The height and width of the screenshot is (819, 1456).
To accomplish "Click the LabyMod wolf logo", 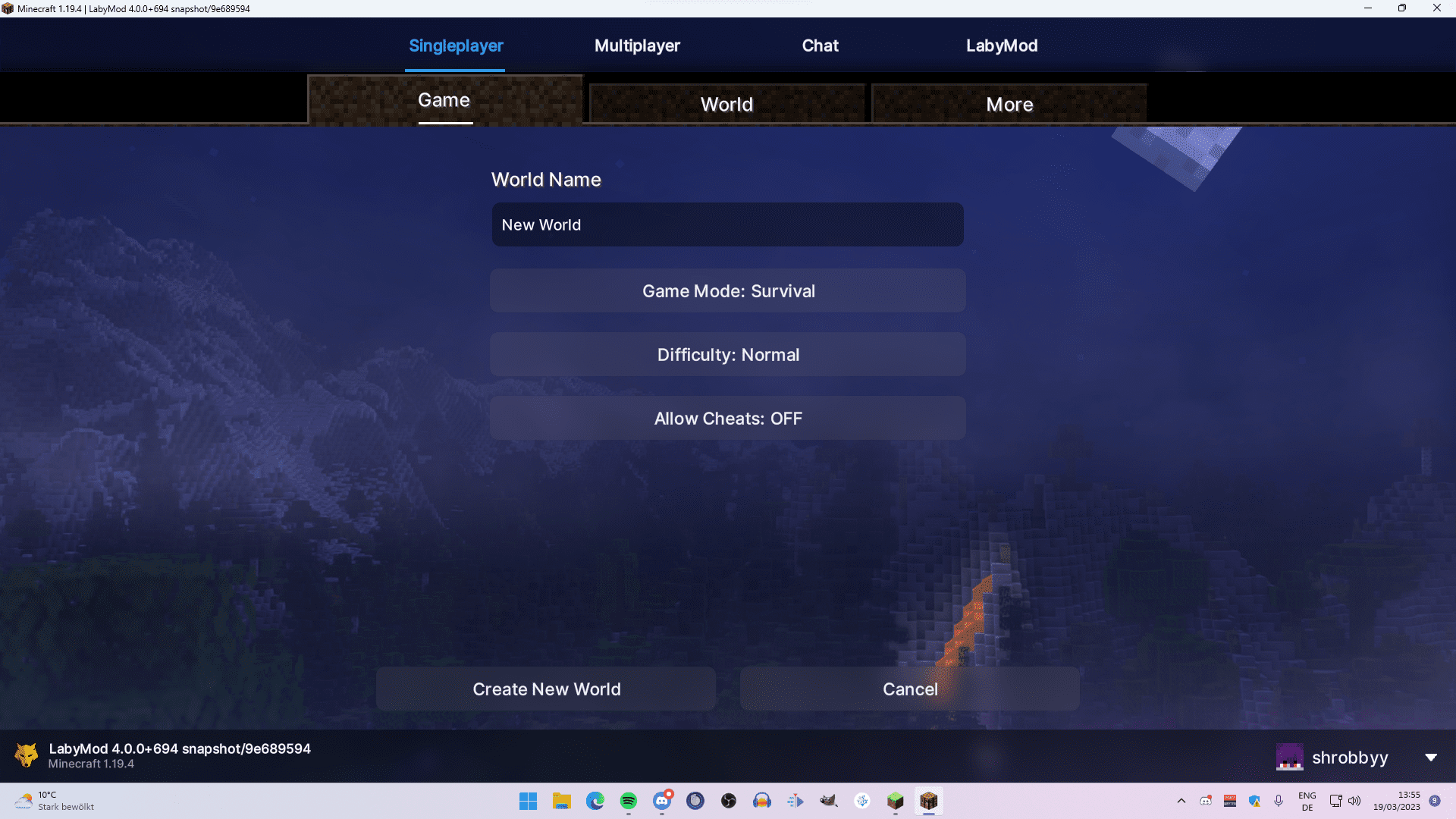I will pyautogui.click(x=27, y=755).
